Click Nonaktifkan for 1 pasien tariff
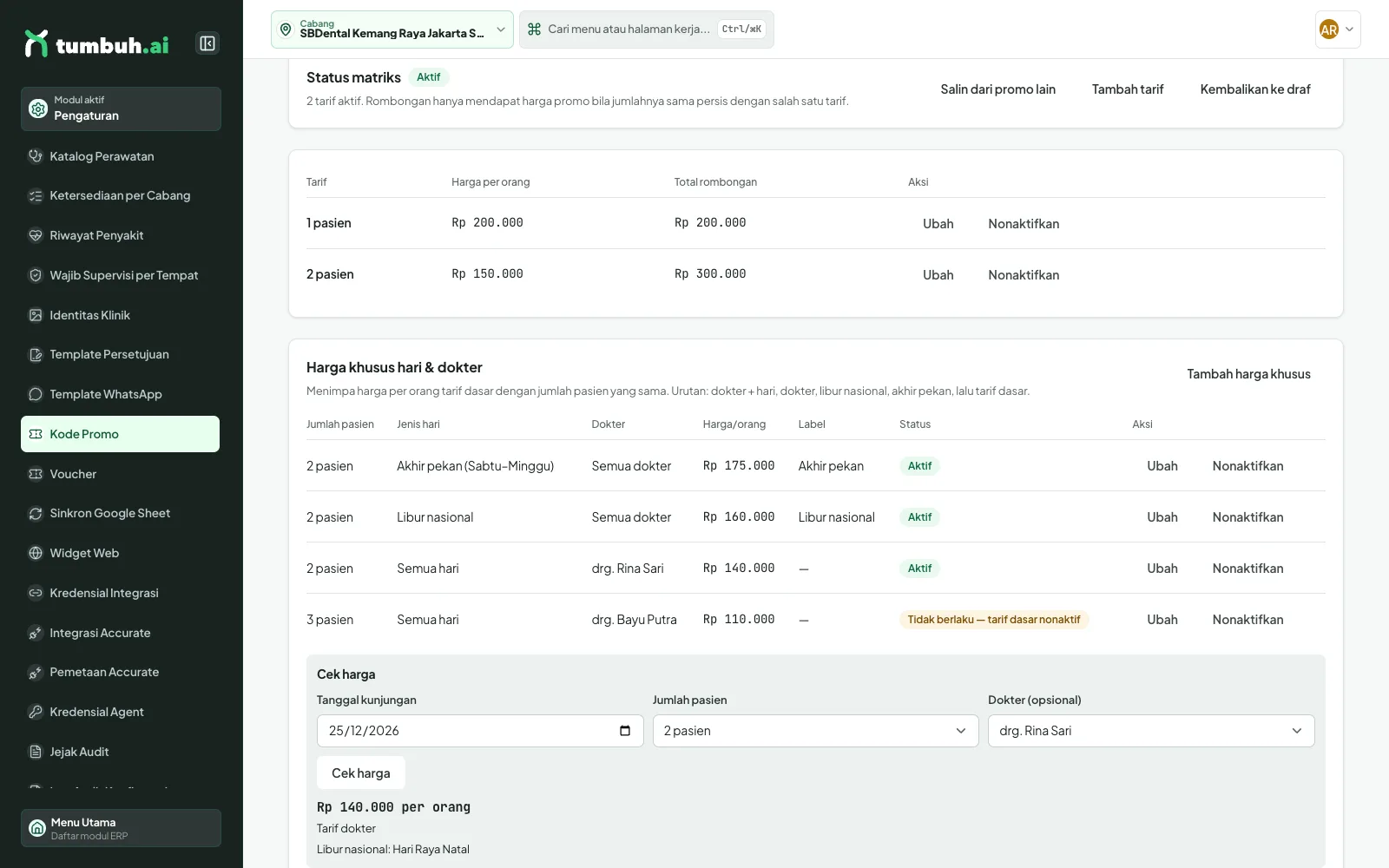The image size is (1389, 868). tap(1024, 224)
